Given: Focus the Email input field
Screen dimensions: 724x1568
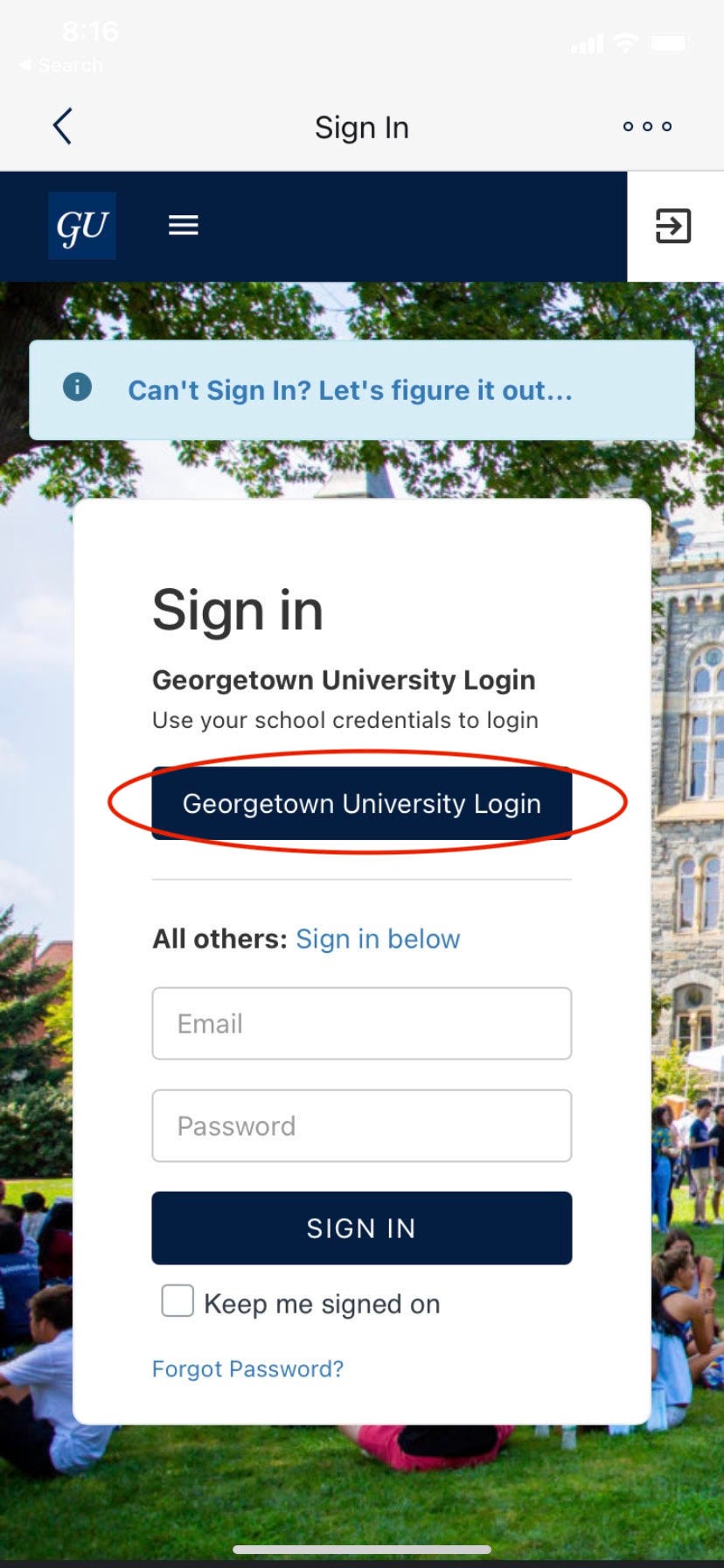Looking at the screenshot, I should point(362,1024).
